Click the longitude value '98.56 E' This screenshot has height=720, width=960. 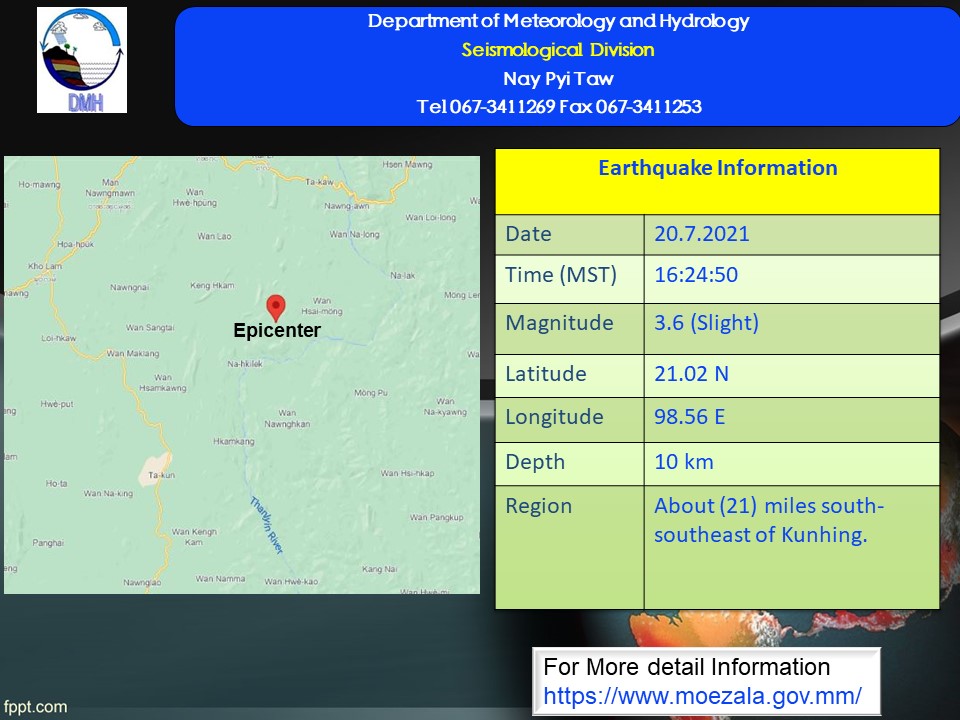(x=689, y=417)
